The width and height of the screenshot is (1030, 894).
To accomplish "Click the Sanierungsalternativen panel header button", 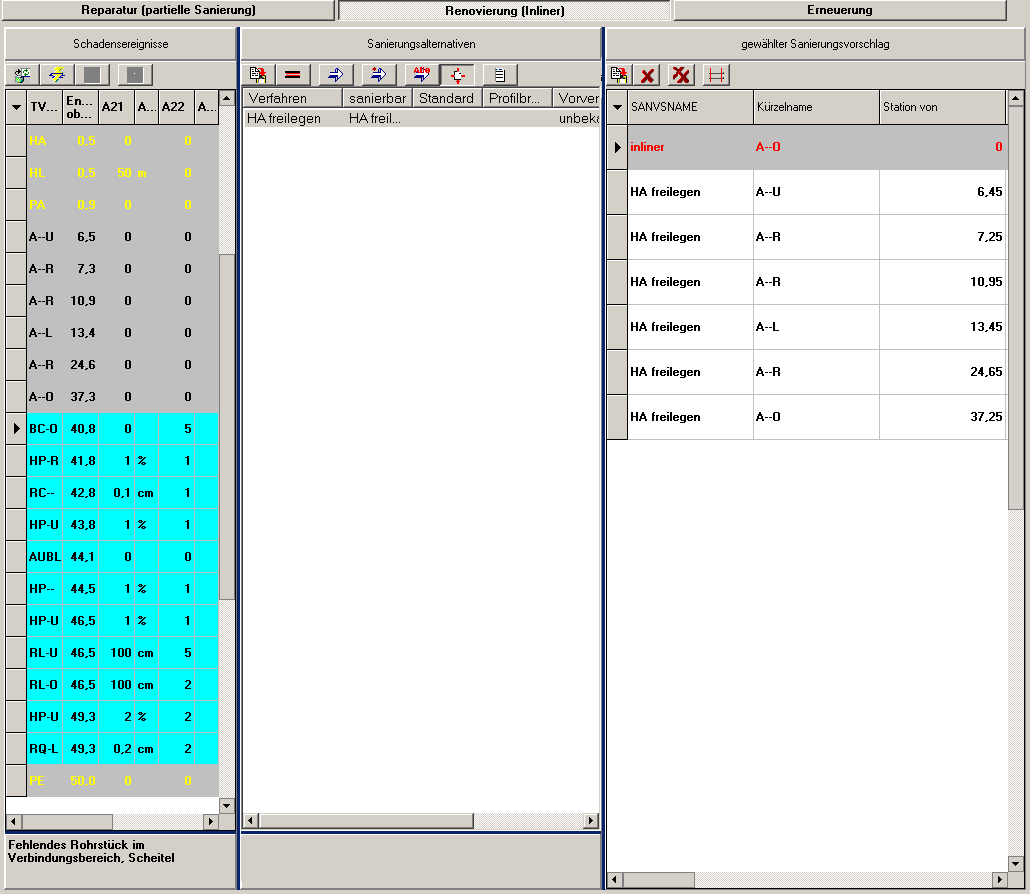I will 419,45.
